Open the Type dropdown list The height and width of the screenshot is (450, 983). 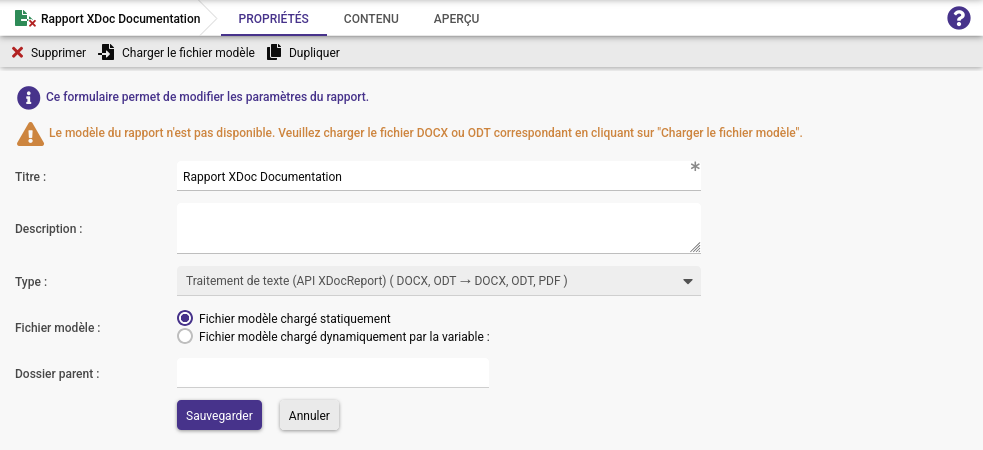[439, 281]
